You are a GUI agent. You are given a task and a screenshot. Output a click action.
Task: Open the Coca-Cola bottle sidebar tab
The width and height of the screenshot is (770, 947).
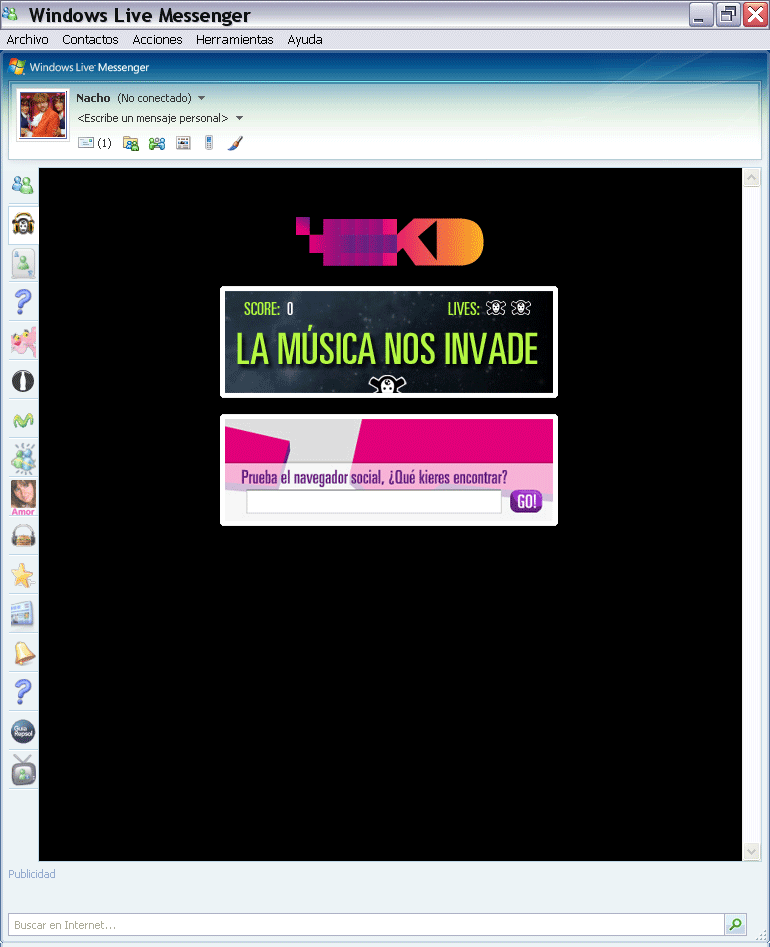(23, 381)
